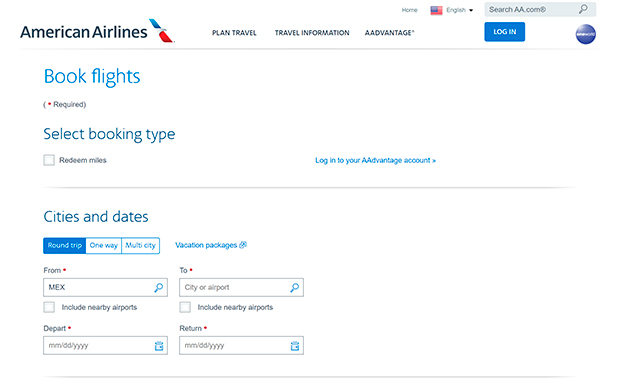Click the From field containing MEX
The width and height of the screenshot is (620, 380).
[105, 287]
